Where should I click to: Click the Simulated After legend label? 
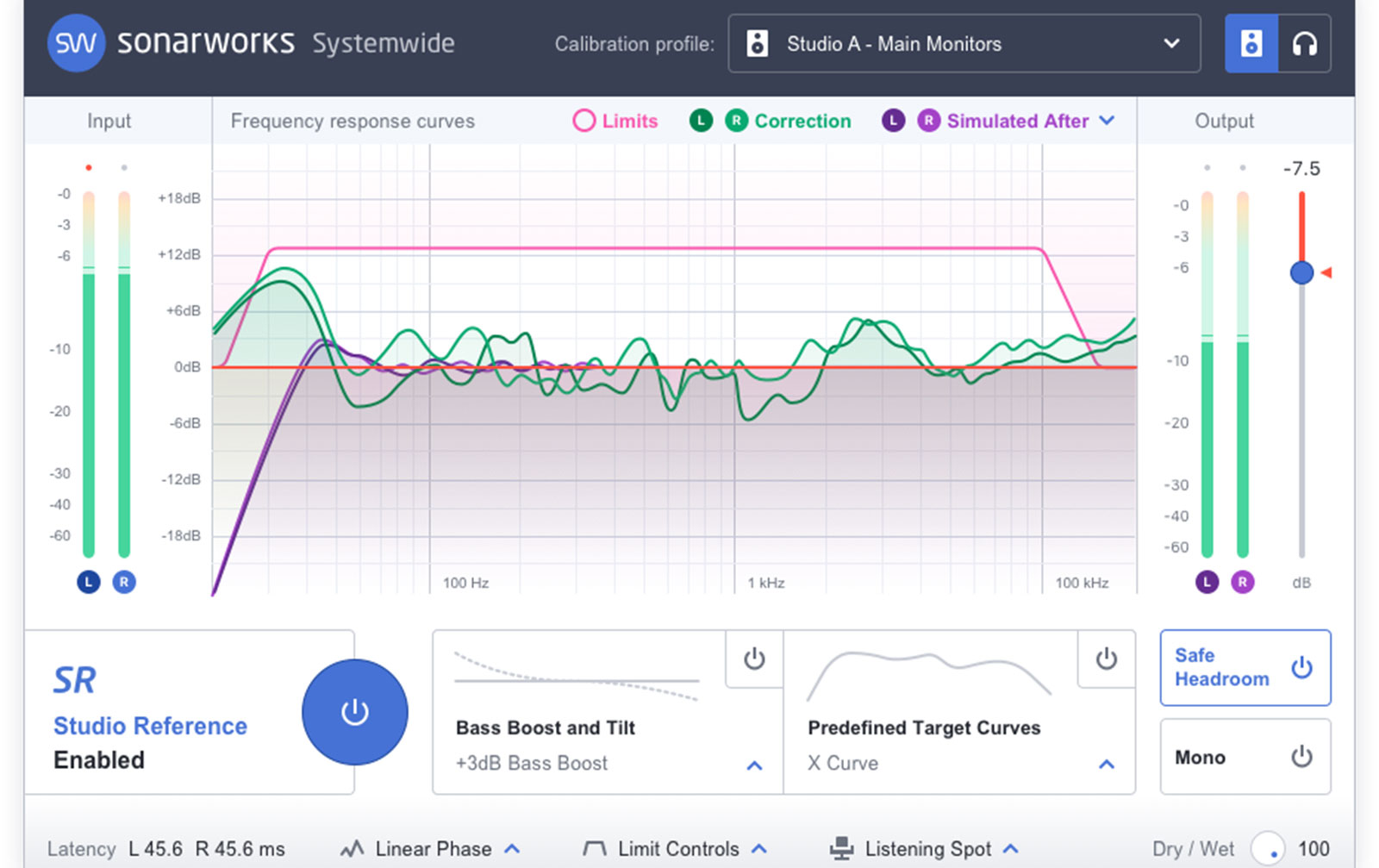click(x=1018, y=121)
